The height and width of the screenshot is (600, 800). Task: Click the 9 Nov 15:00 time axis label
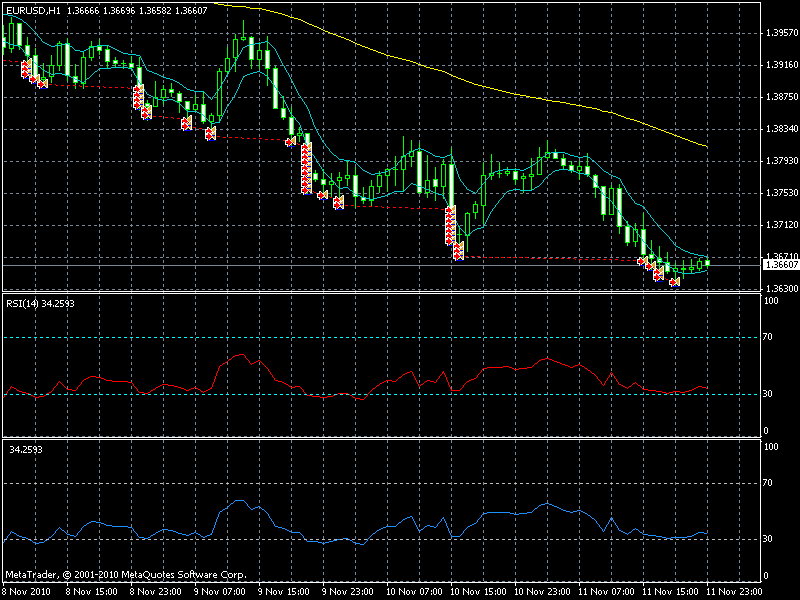pyautogui.click(x=284, y=592)
